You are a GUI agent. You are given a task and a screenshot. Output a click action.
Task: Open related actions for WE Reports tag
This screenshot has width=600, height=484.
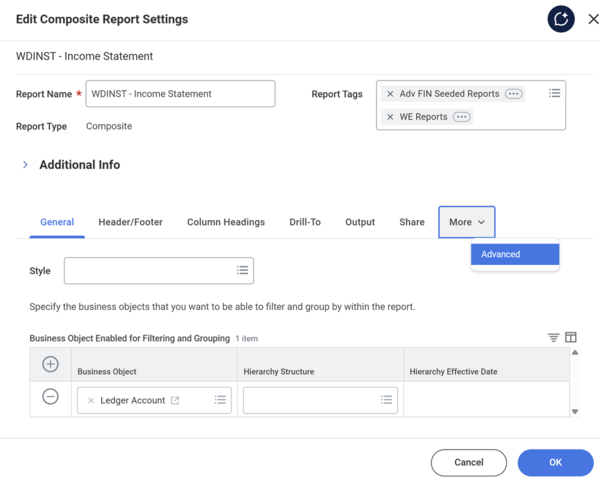pyautogui.click(x=461, y=117)
